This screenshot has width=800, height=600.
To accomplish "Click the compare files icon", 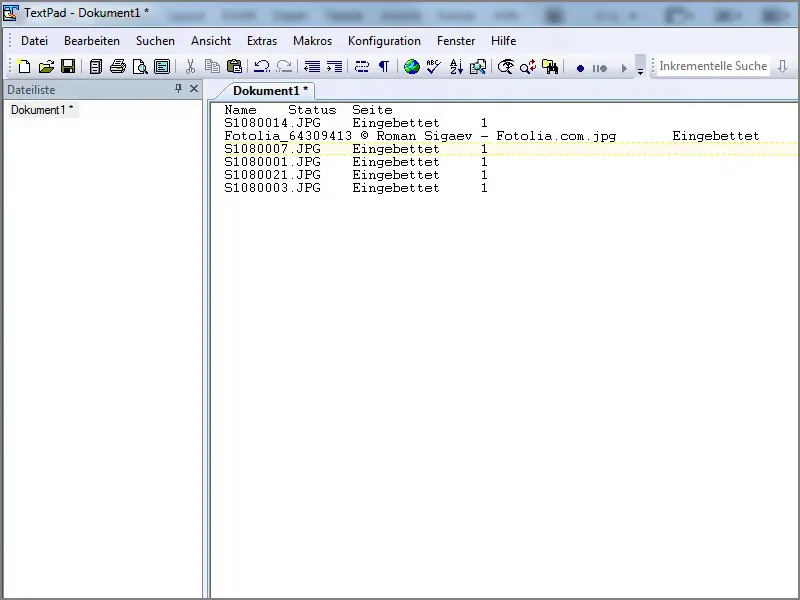I will click(478, 67).
